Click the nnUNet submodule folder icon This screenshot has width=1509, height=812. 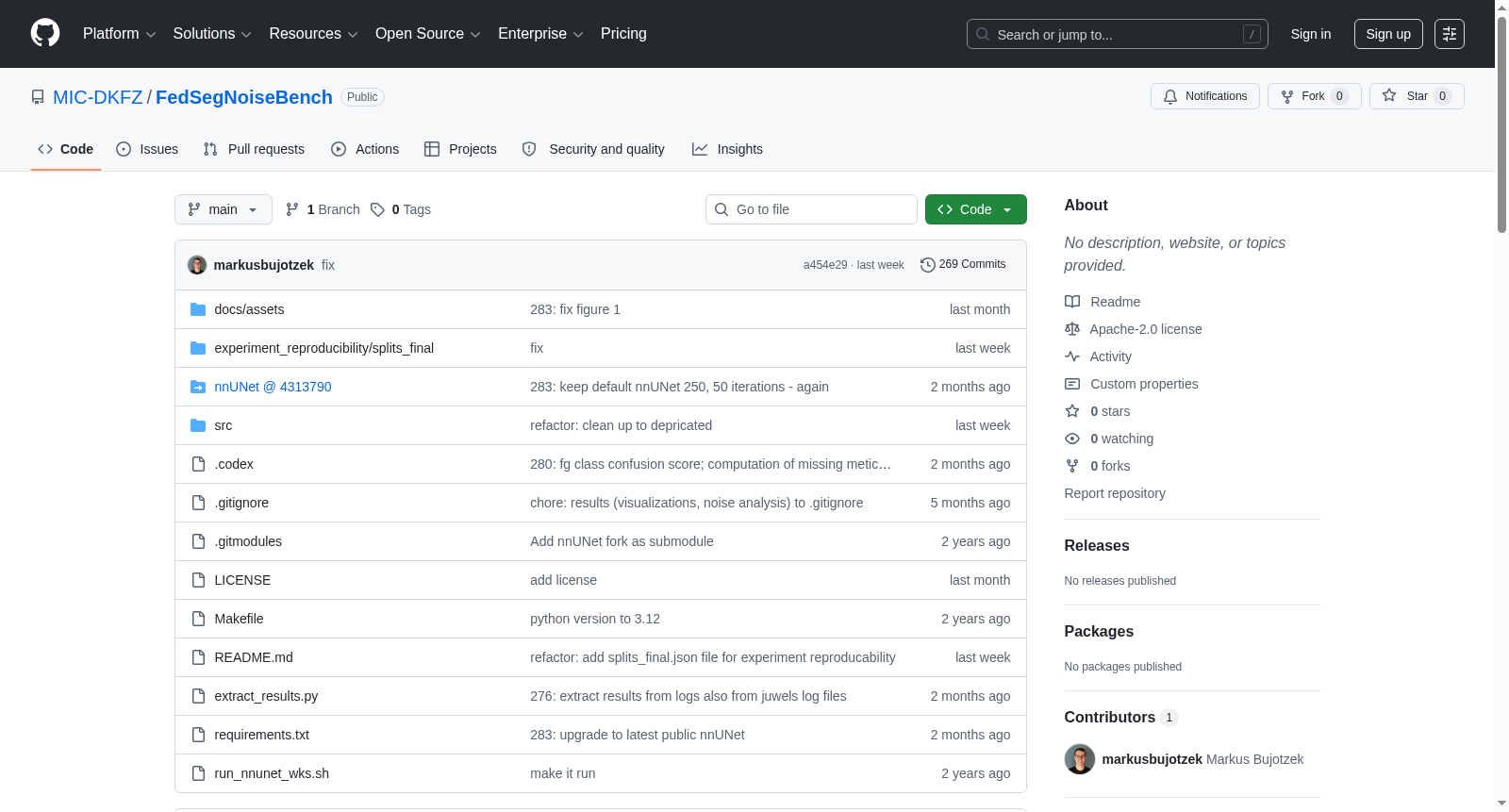[198, 387]
